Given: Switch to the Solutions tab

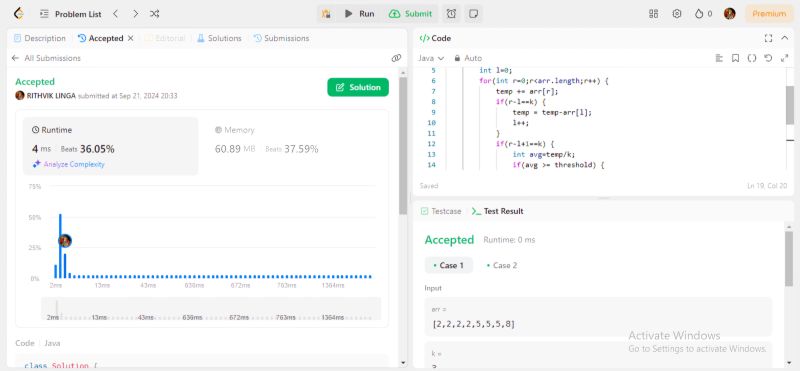Looking at the screenshot, I should [219, 38].
